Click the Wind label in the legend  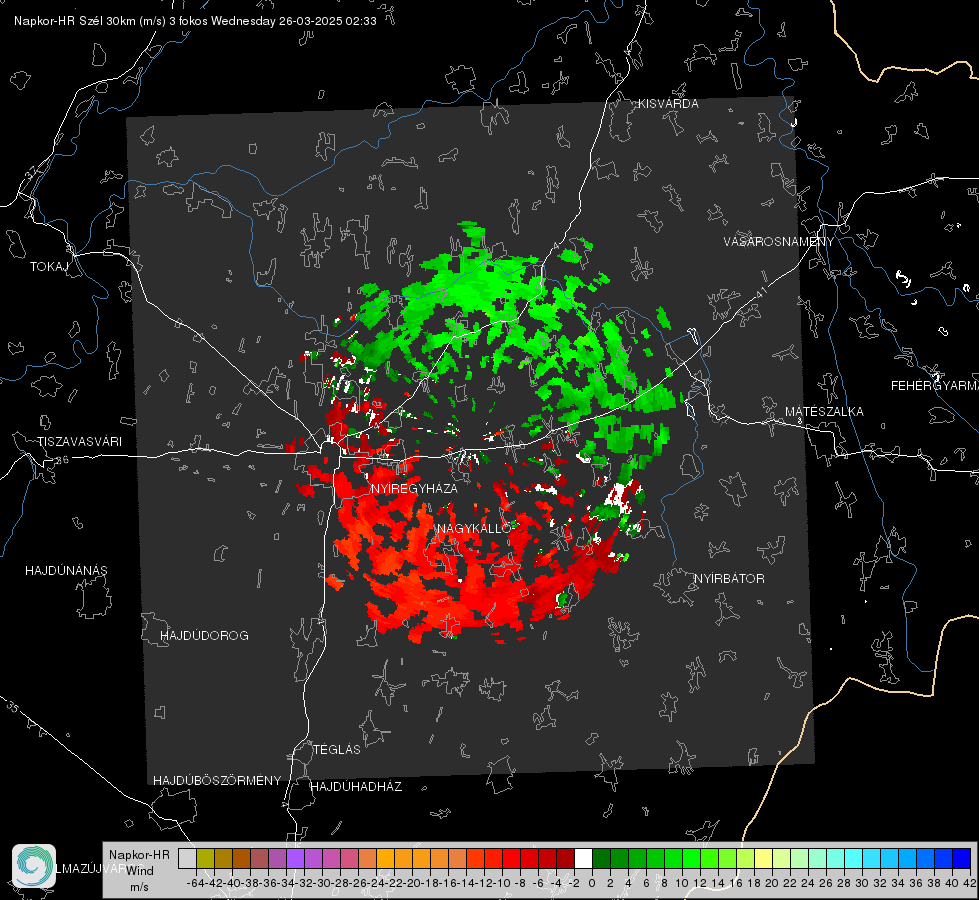pos(139,870)
